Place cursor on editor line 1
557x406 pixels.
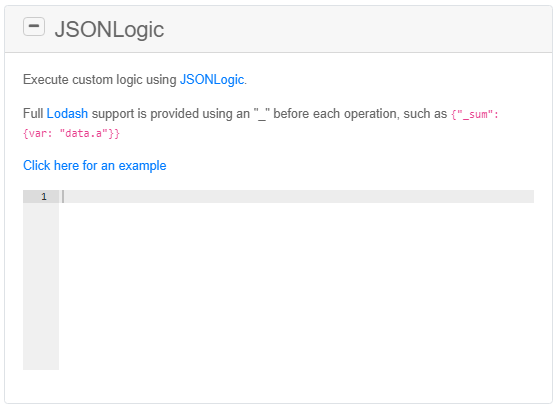296,196
